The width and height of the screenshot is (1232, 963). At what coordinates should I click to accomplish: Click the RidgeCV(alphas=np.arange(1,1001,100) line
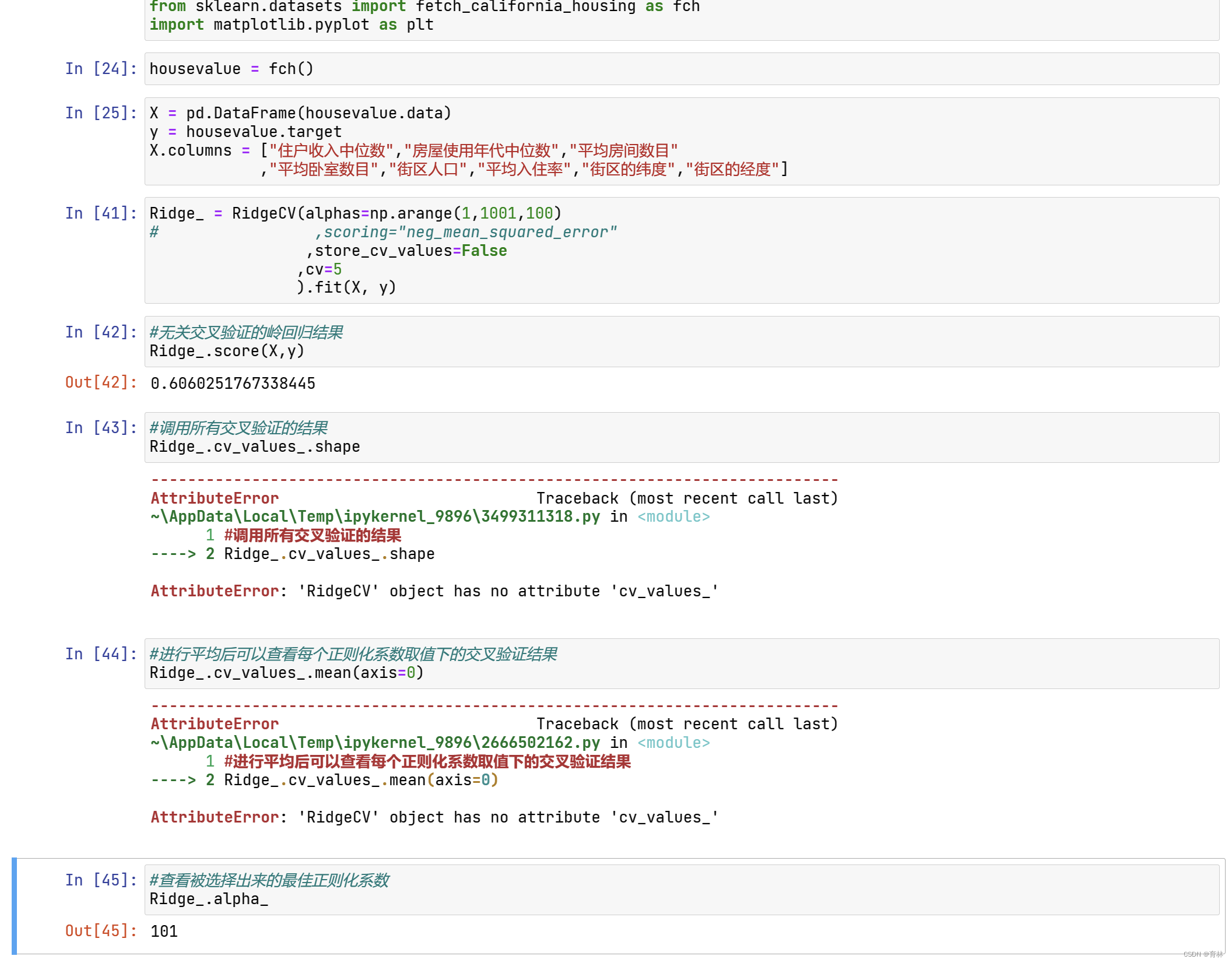click(355, 213)
